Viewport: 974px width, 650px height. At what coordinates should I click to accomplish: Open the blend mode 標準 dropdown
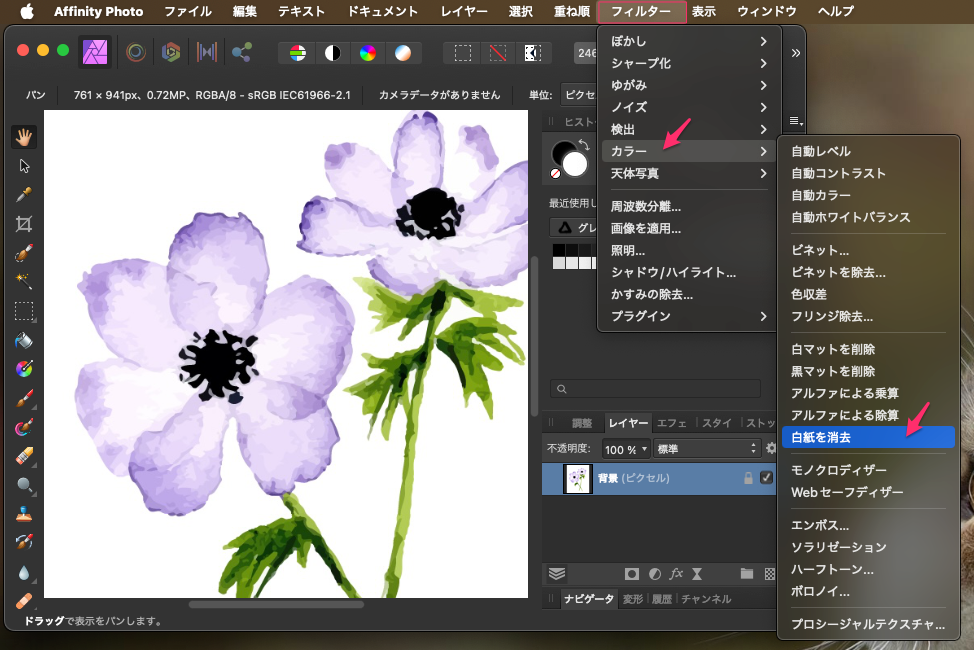click(707, 449)
